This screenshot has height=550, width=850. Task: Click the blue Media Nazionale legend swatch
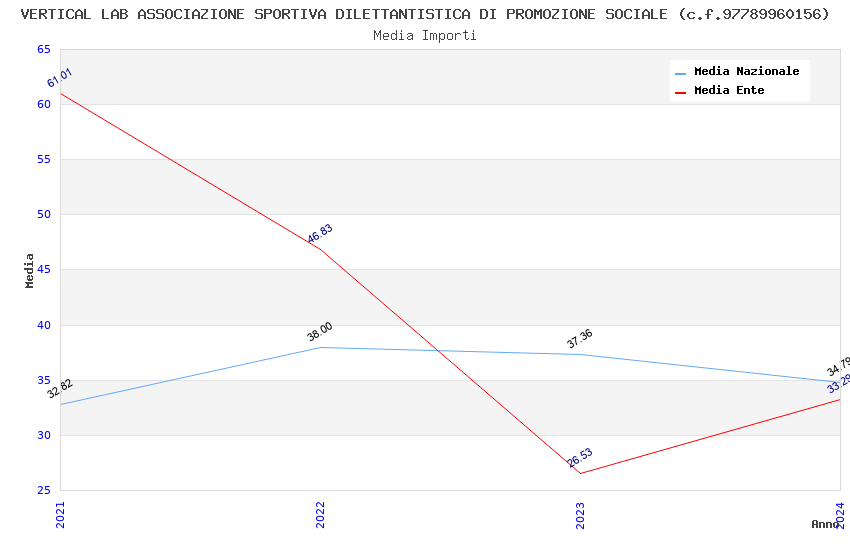coord(680,73)
